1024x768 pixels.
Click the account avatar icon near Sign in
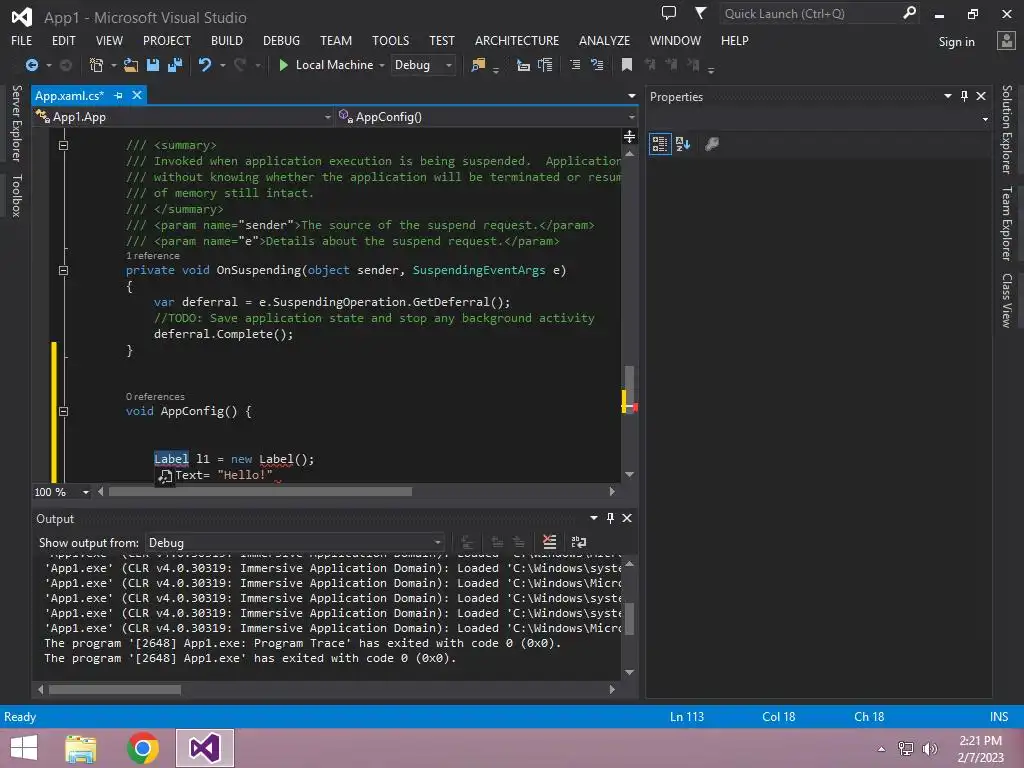1006,40
